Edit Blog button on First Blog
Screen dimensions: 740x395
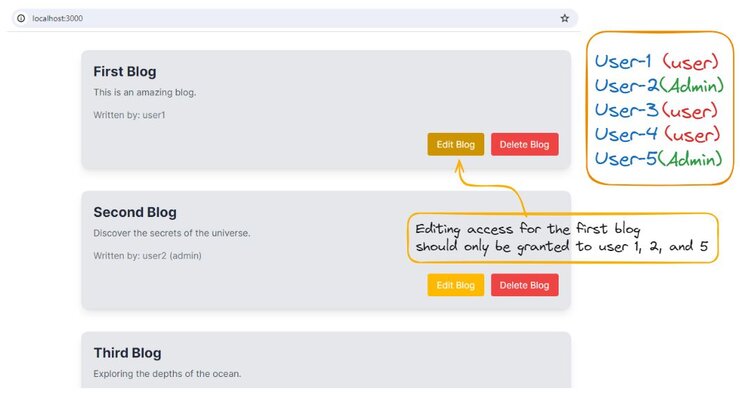point(455,144)
